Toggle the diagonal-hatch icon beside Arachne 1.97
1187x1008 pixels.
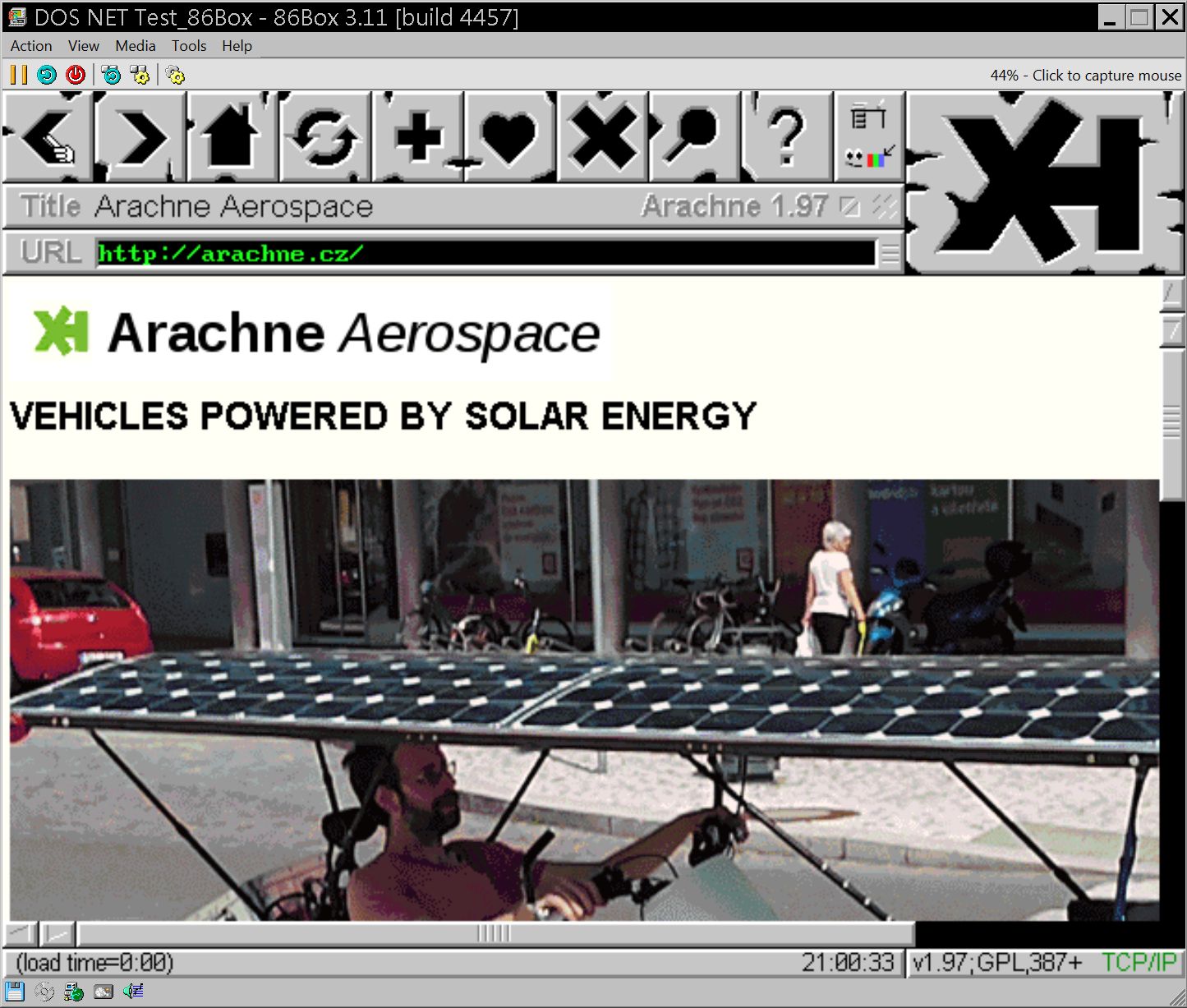[884, 206]
